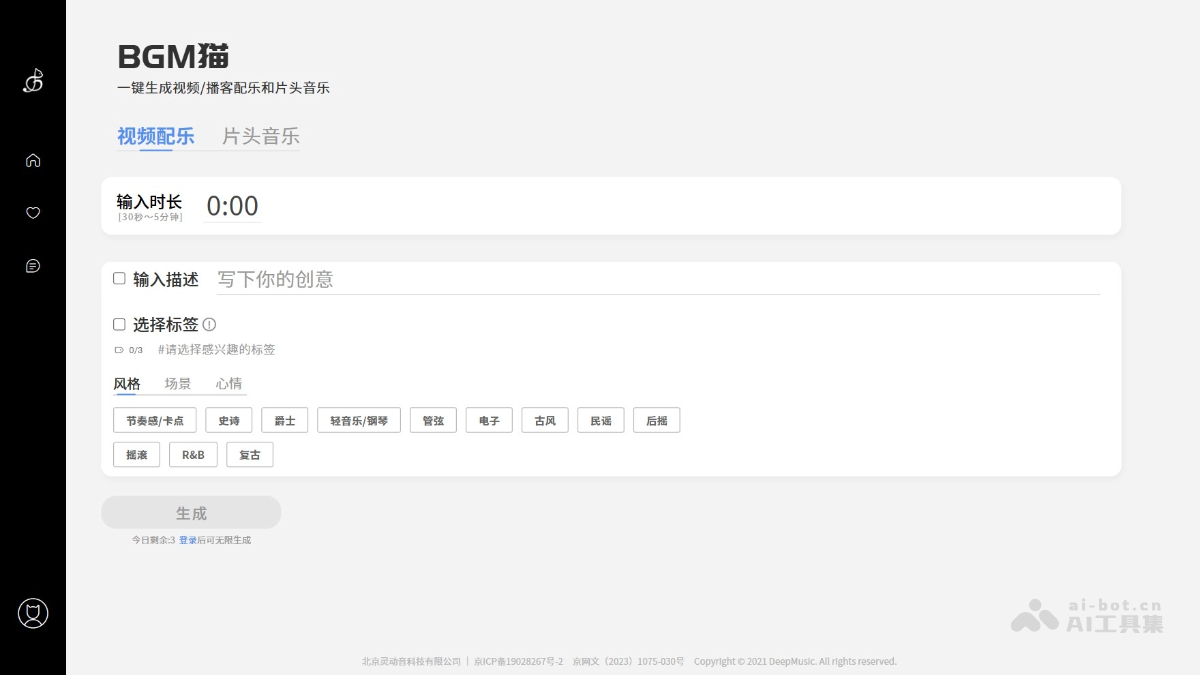Open favorites via the heart icon
The height and width of the screenshot is (675, 1200).
(33, 213)
